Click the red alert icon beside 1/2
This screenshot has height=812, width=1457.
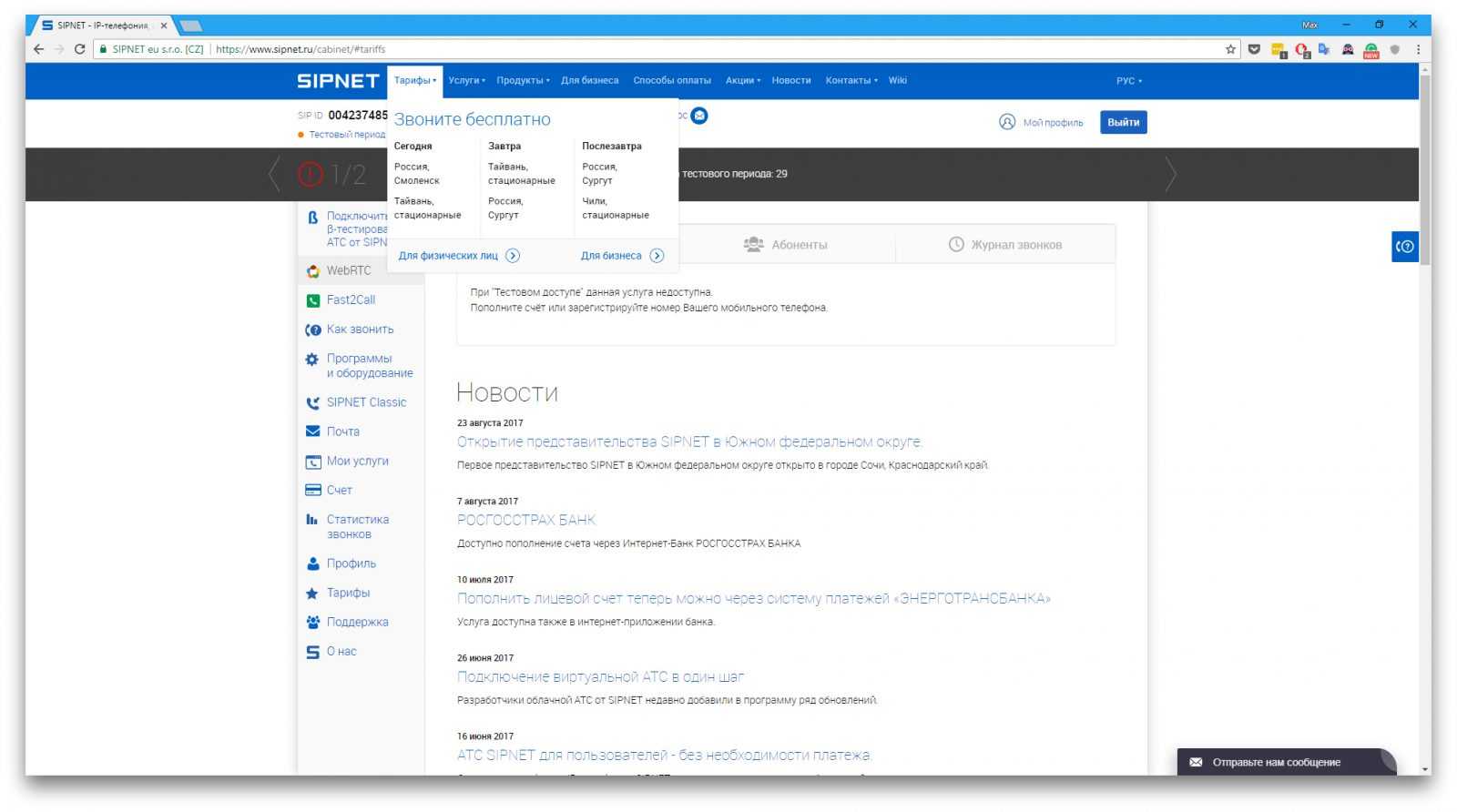pos(311,174)
